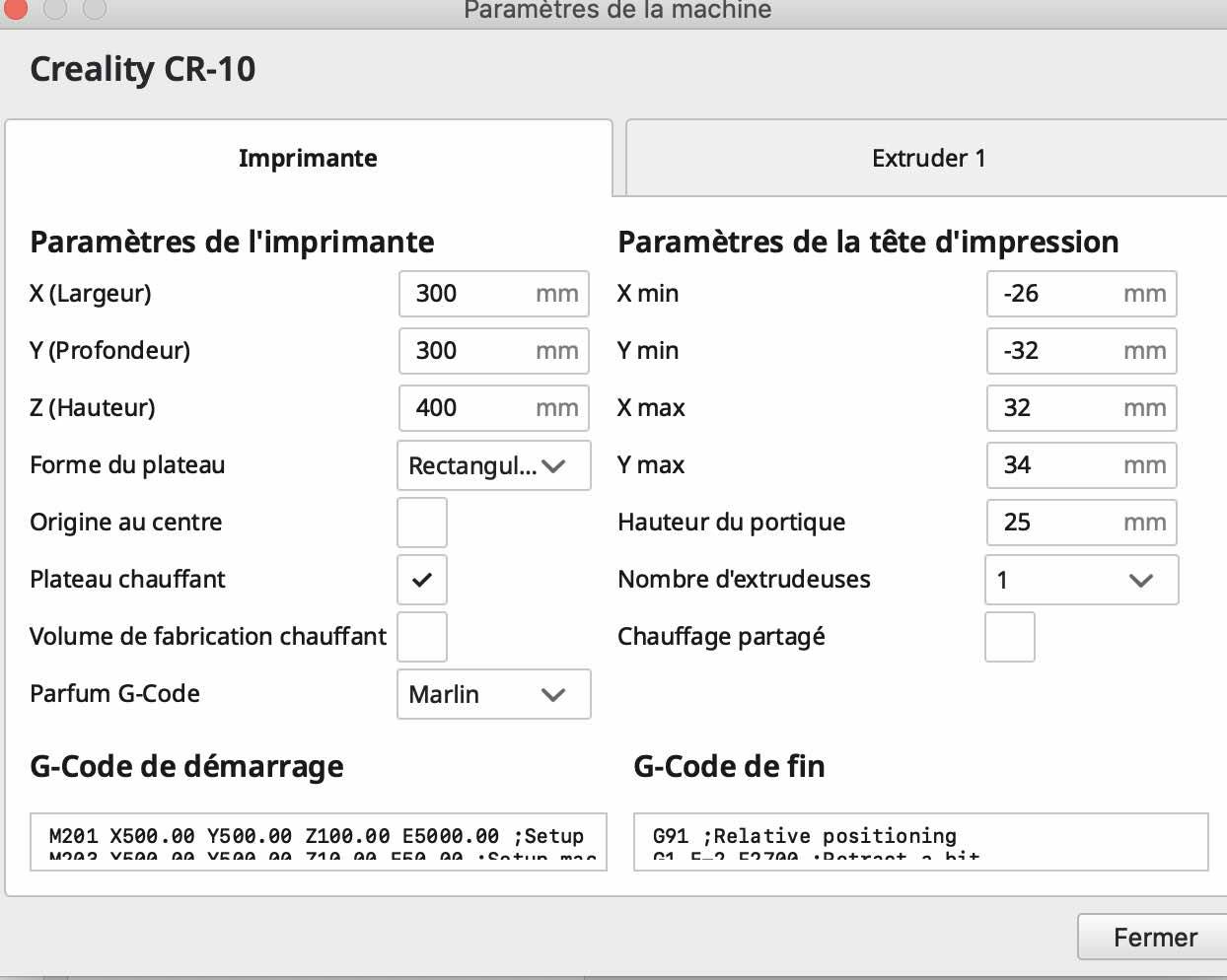Click the 'Chauffage partagé' label text

tap(722, 637)
